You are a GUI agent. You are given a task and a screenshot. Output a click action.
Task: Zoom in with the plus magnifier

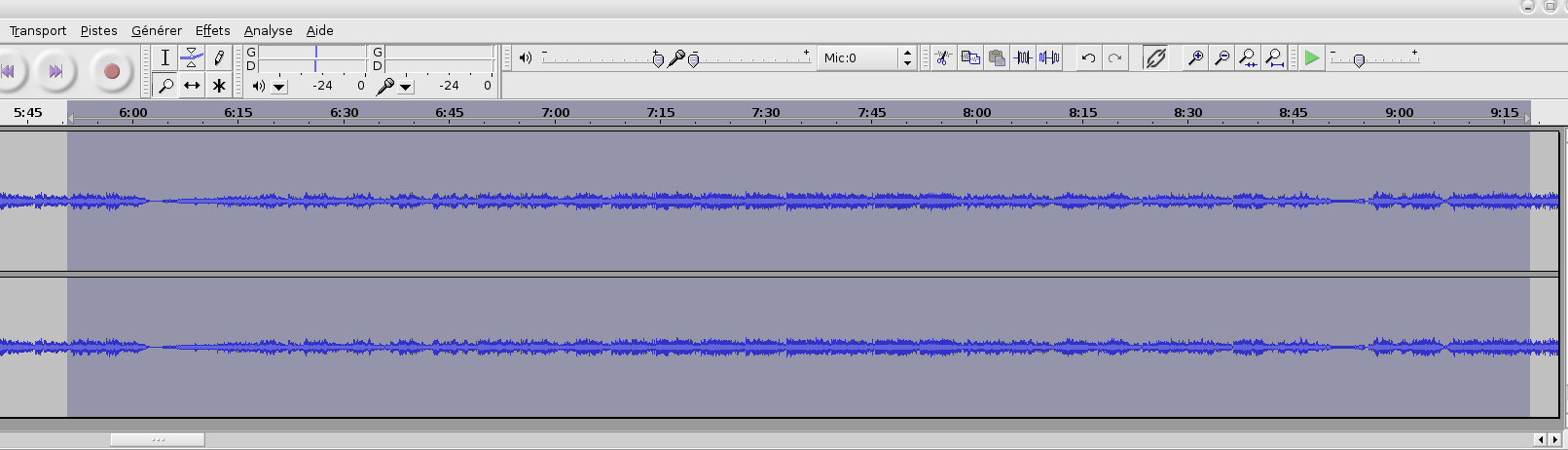(x=1195, y=57)
